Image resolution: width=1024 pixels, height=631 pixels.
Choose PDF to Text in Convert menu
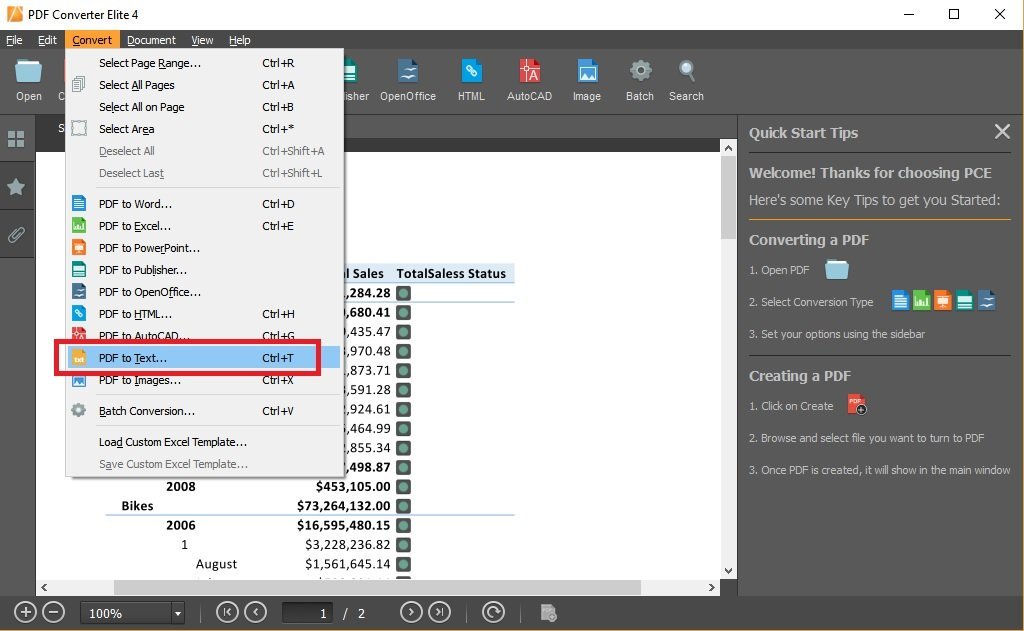click(x=133, y=358)
